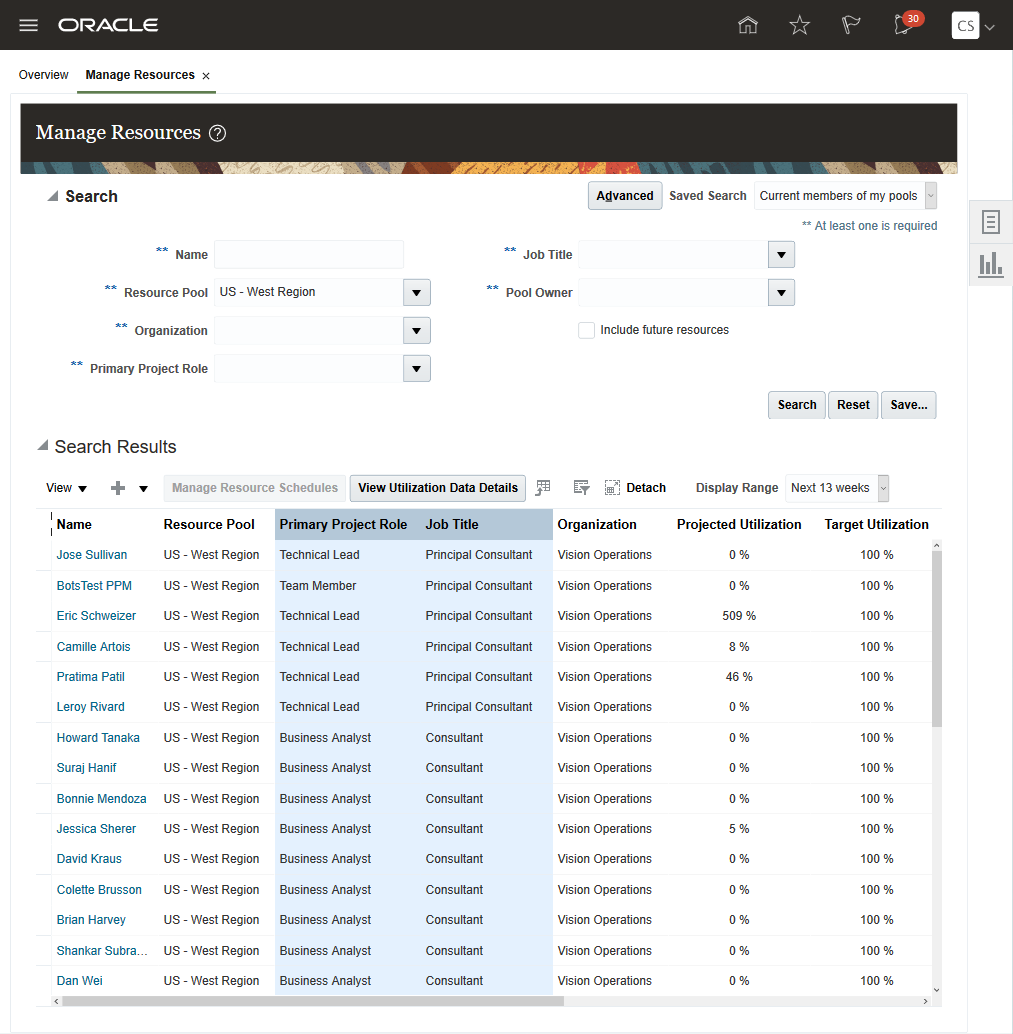The image size is (1013, 1034).
Task: Click the Job Title input field
Action: pyautogui.click(x=673, y=255)
